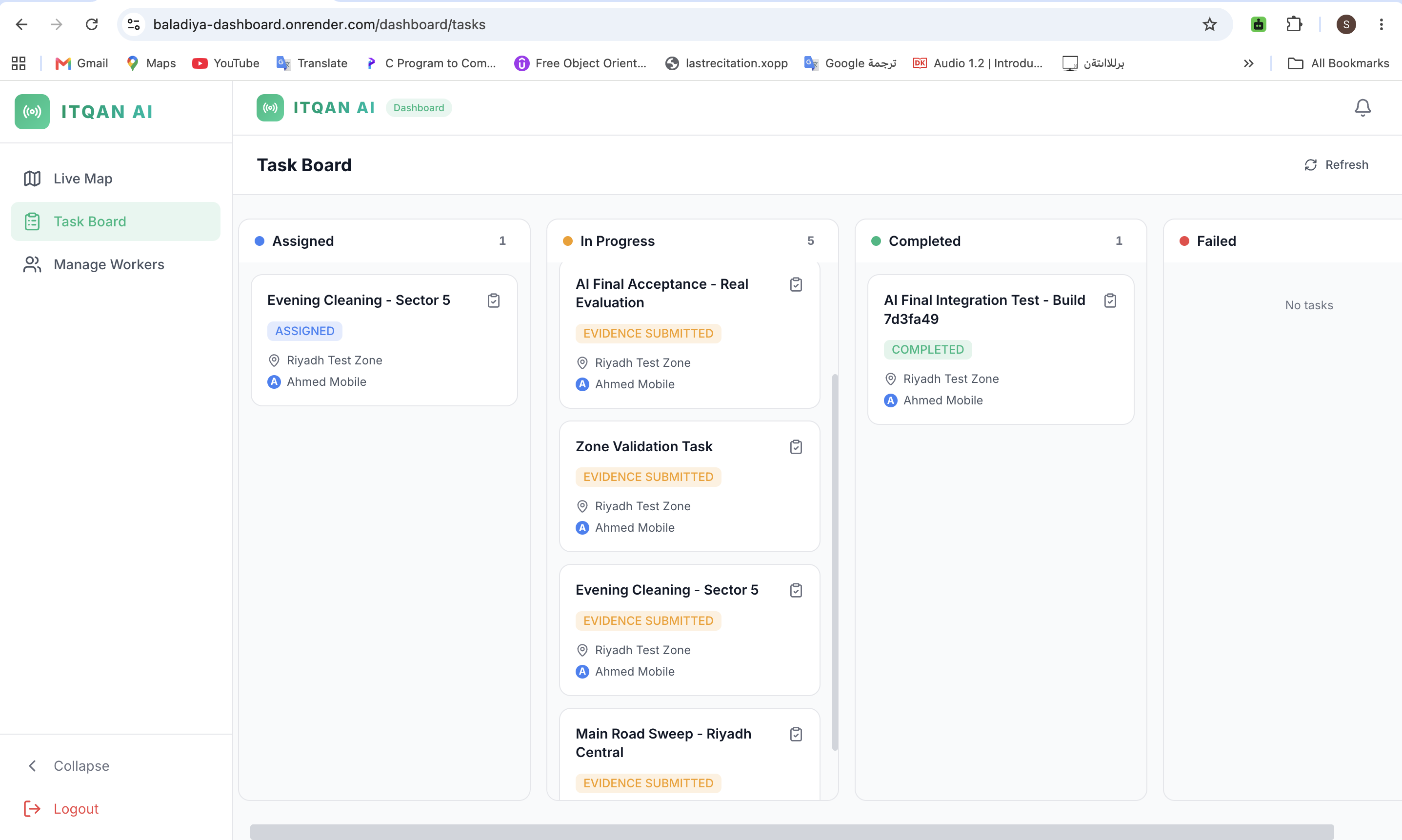
Task: Click the horizontal scrollbar at page bottom
Action: pos(792,832)
